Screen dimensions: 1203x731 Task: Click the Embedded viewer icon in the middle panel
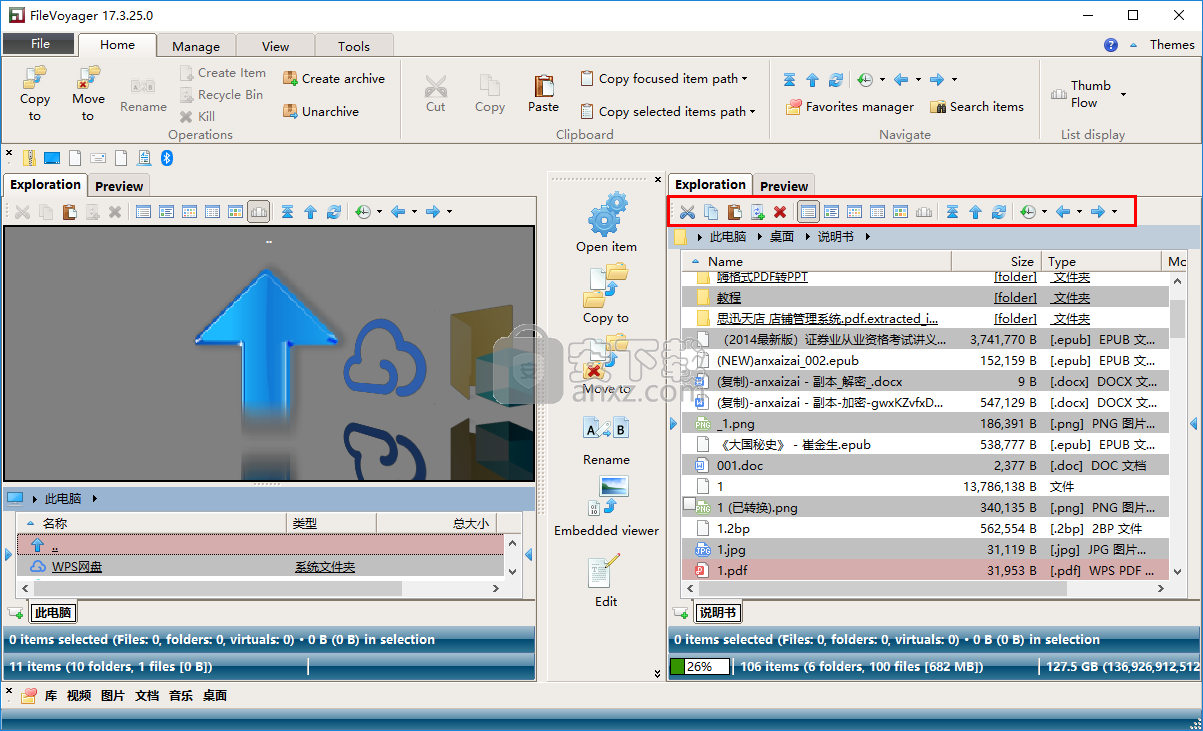606,497
